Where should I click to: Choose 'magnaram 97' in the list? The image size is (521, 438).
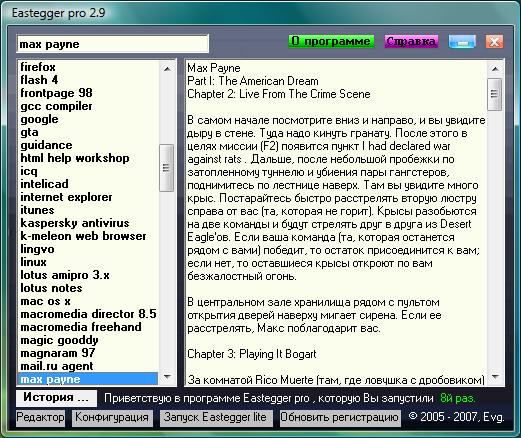click(88, 353)
